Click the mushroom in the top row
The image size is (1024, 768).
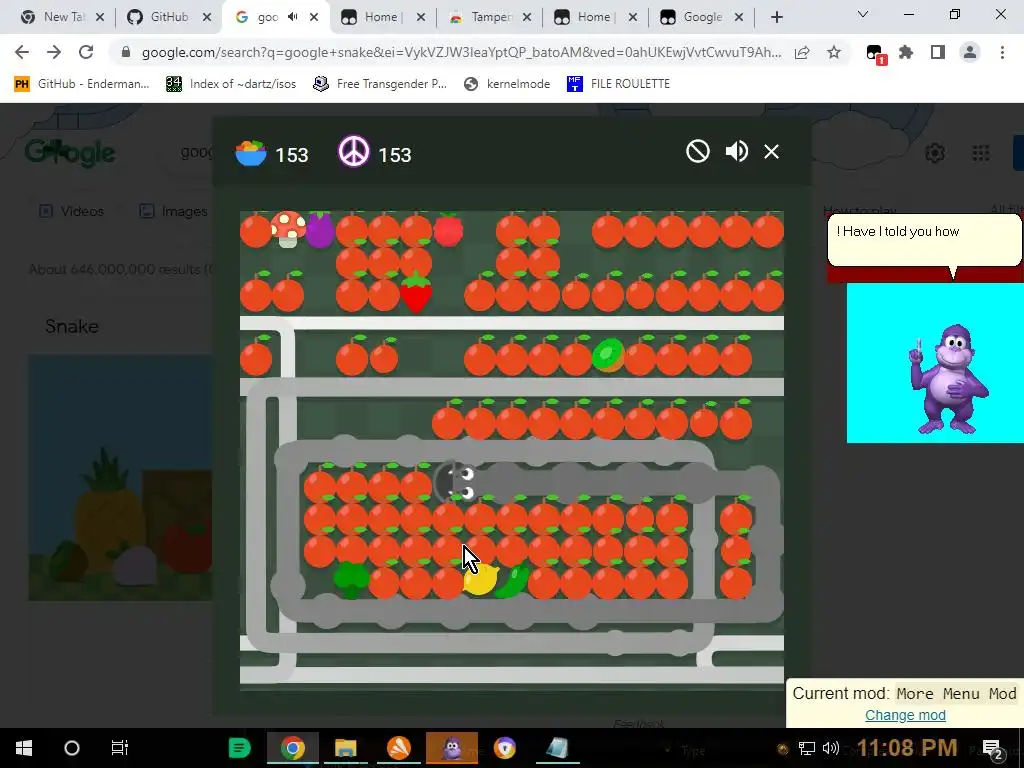click(x=288, y=229)
